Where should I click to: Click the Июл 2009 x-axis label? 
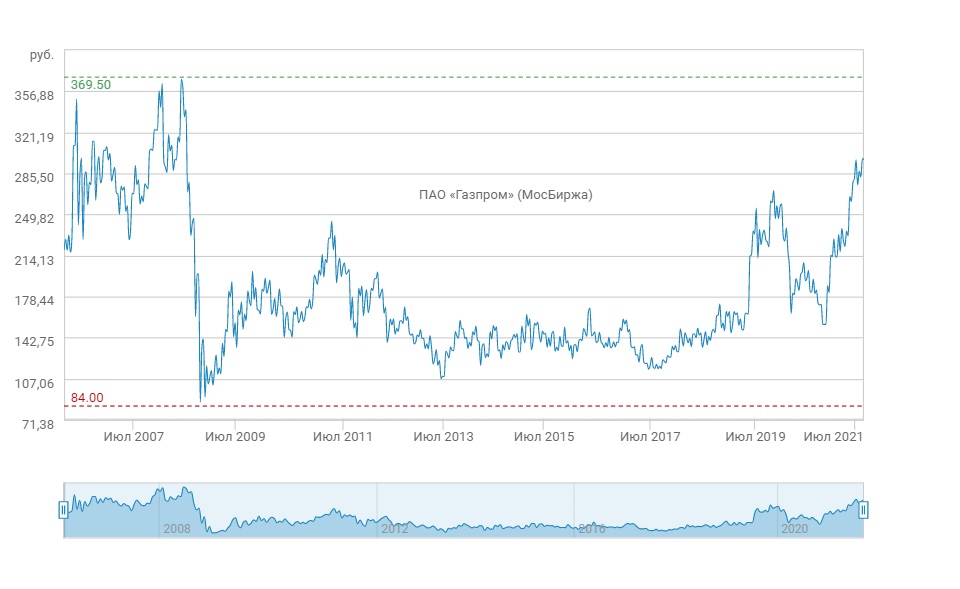click(234, 437)
